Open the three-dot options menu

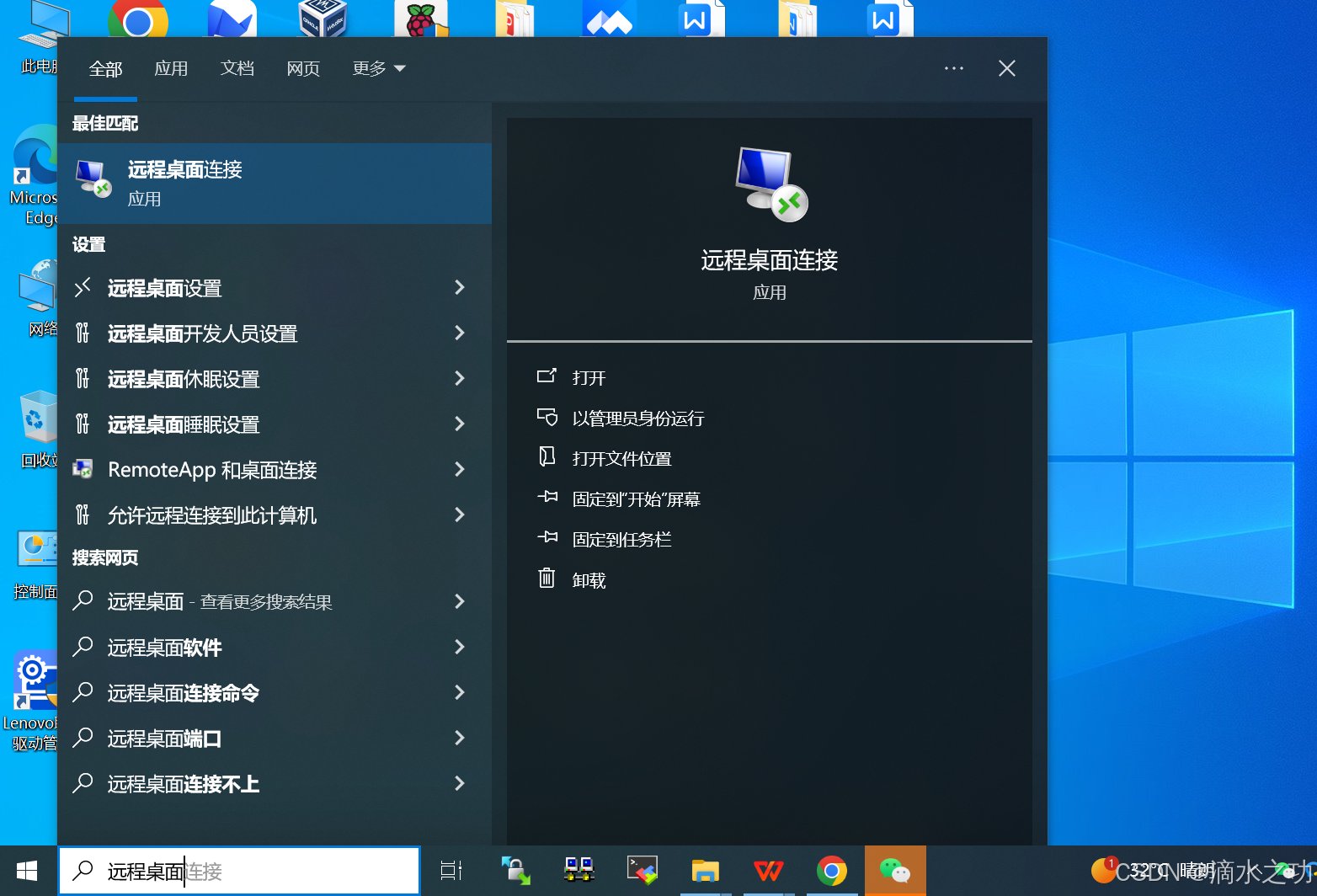point(953,68)
